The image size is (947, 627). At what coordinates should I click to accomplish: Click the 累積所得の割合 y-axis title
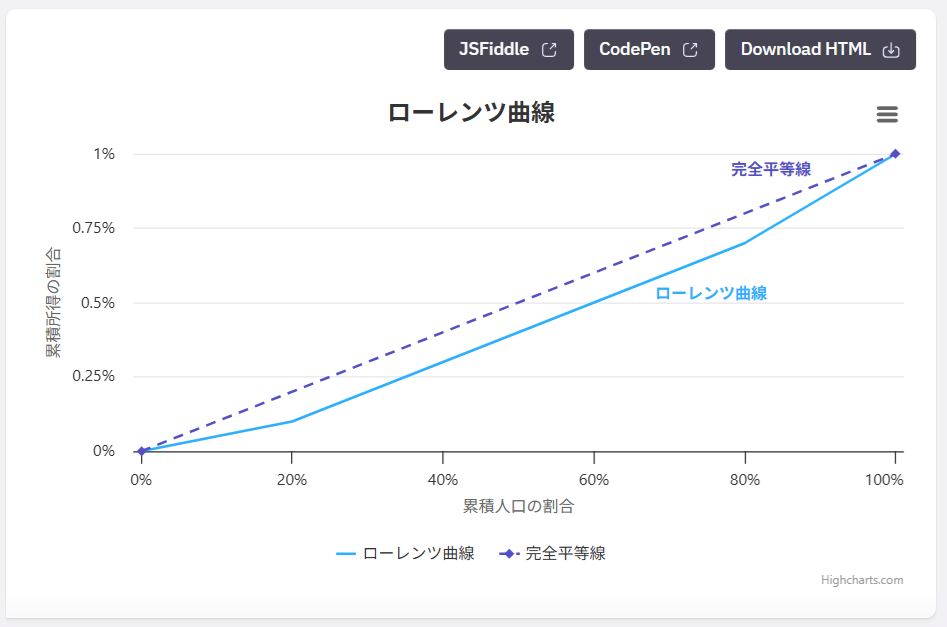[x=53, y=302]
